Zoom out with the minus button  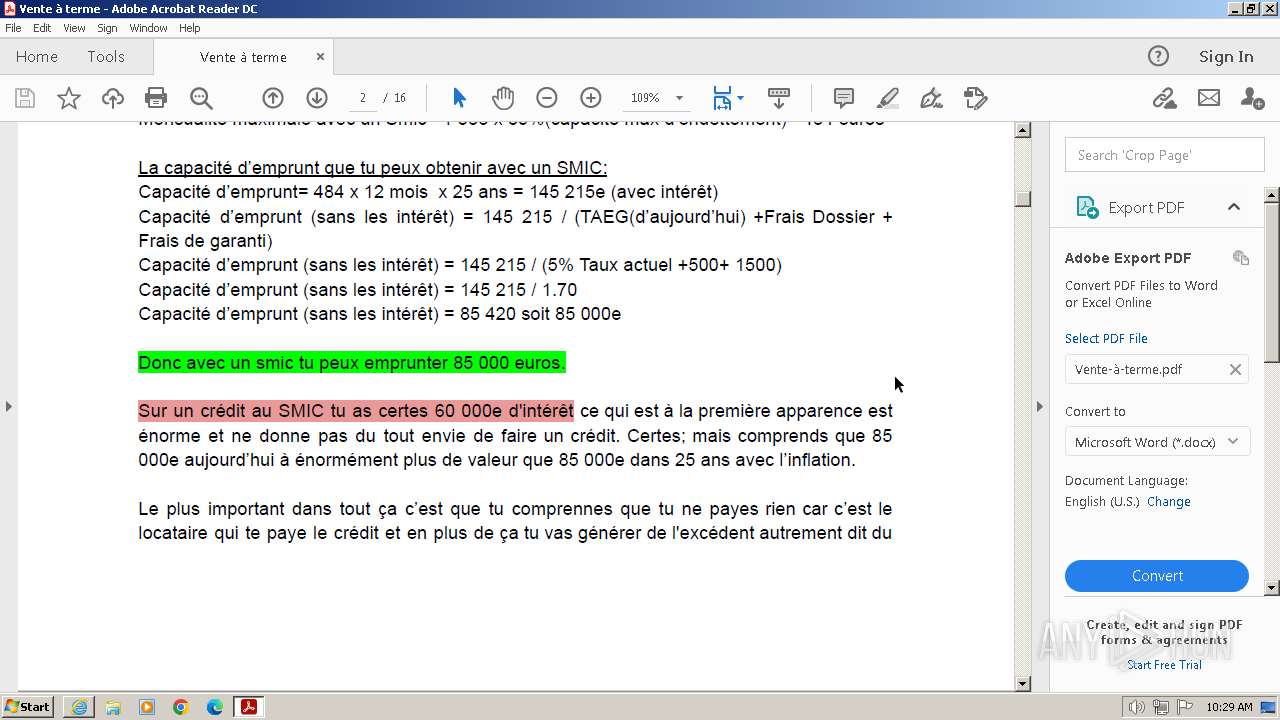(x=546, y=98)
